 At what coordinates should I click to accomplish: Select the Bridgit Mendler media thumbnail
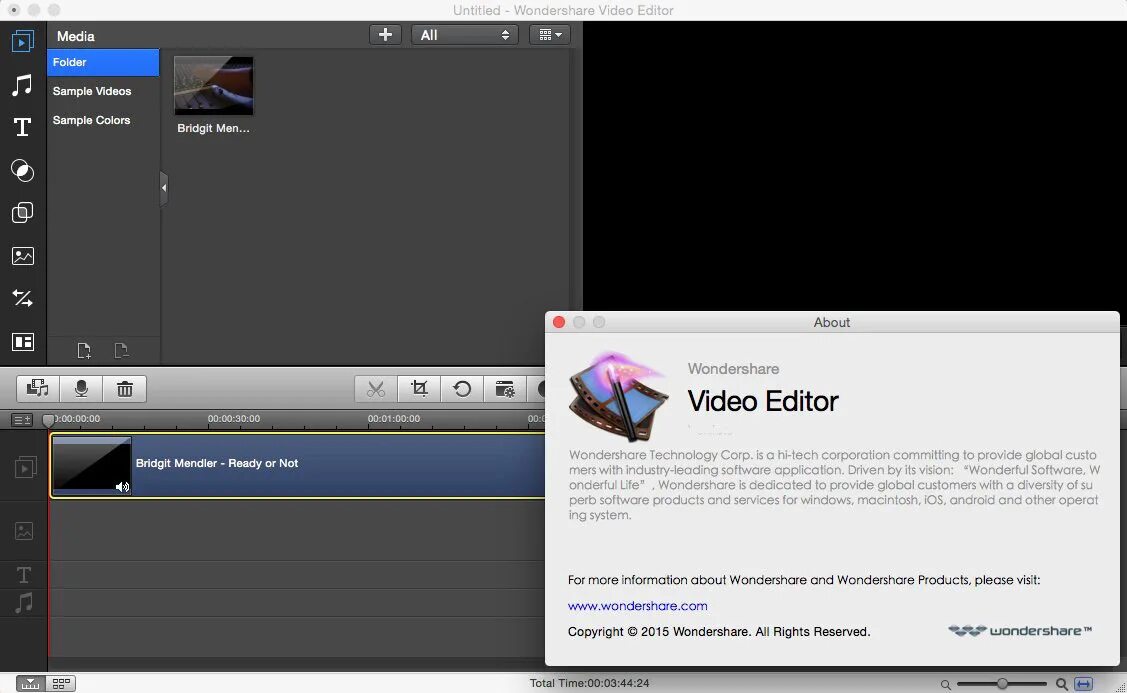pos(213,86)
